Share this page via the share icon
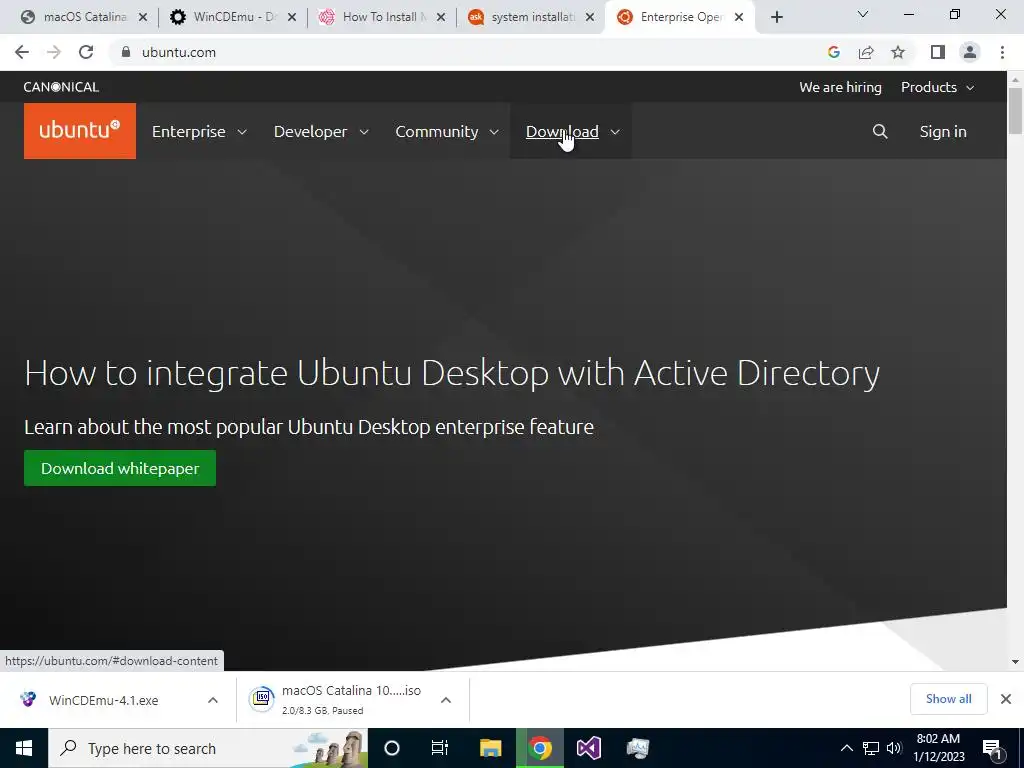 coord(866,52)
